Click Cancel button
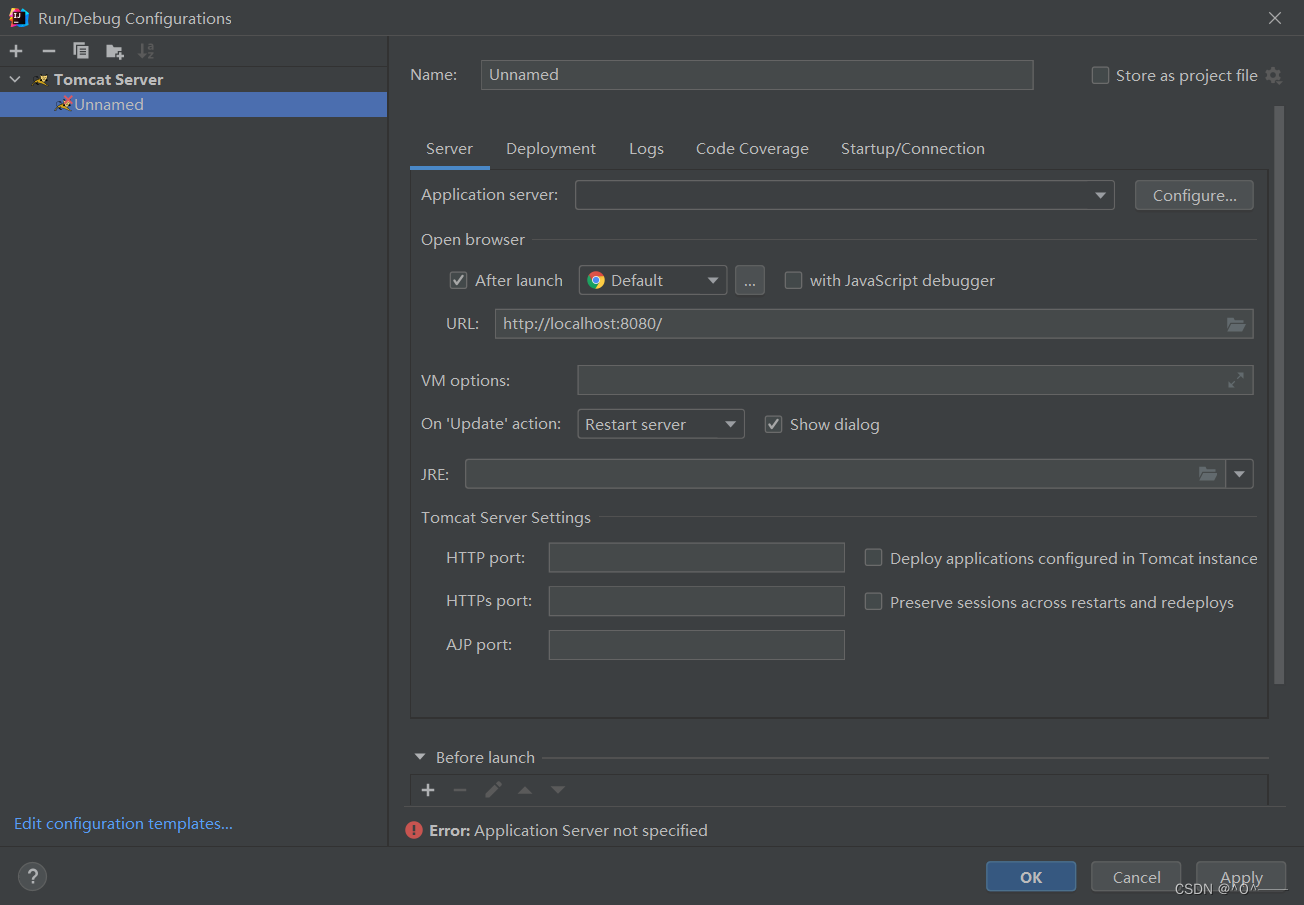The height and width of the screenshot is (905, 1304). 1136,877
